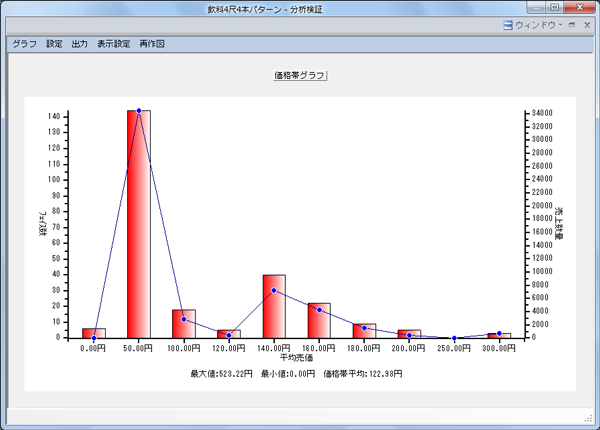Image resolution: width=600 pixels, height=430 pixels.
Task: Click the blue line point at 250.00円
Action: [x=454, y=338]
